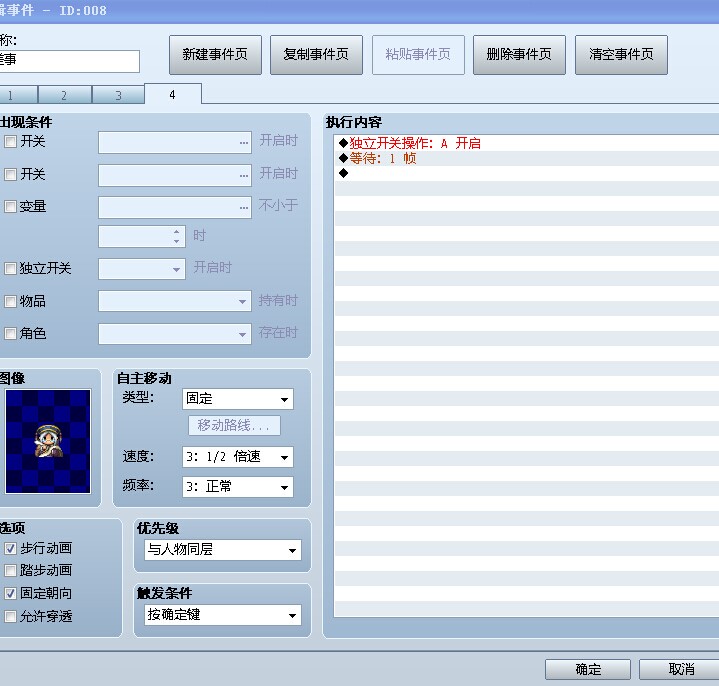Image resolution: width=719 pixels, height=686 pixels.
Task: Open second 开关 selector ellipsis field
Action: click(175, 175)
